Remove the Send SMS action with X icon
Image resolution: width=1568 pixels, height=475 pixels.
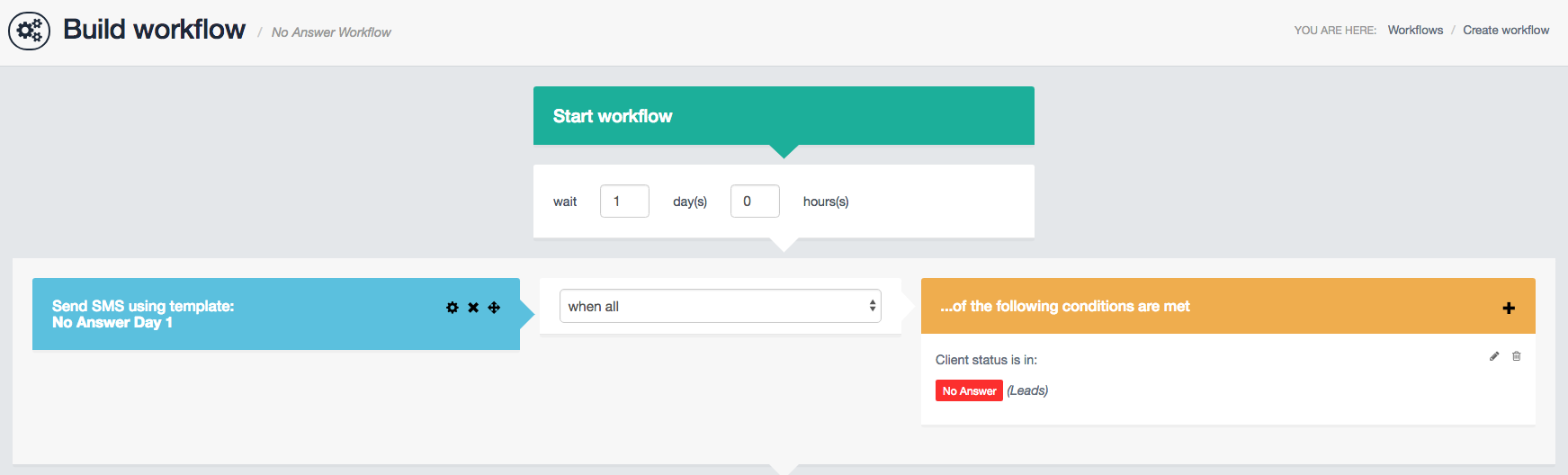click(473, 308)
